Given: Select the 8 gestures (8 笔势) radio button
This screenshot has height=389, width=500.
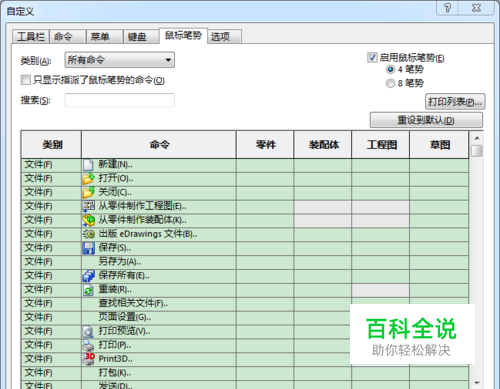Looking at the screenshot, I should (390, 83).
